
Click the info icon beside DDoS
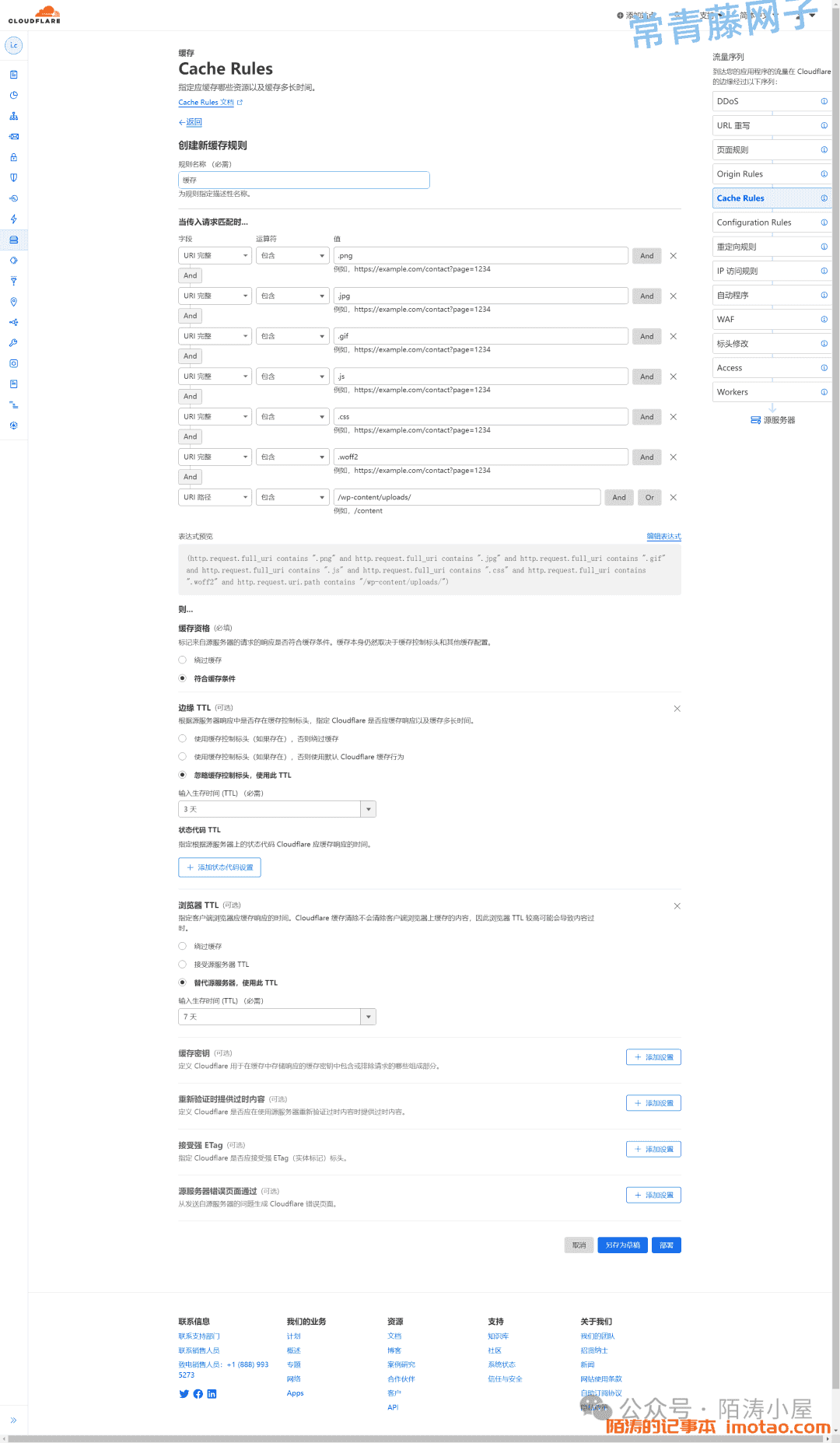[x=824, y=101]
